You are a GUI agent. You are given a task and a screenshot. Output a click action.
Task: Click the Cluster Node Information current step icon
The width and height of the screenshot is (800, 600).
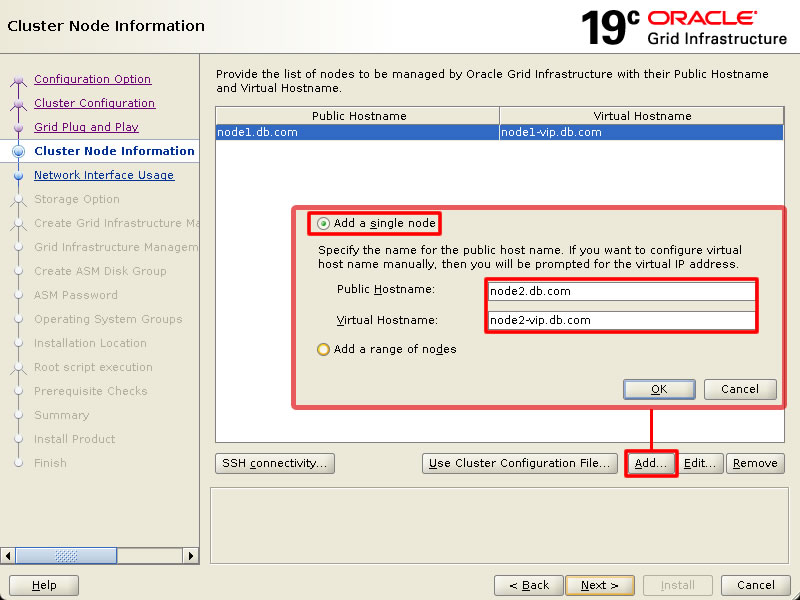(x=18, y=152)
